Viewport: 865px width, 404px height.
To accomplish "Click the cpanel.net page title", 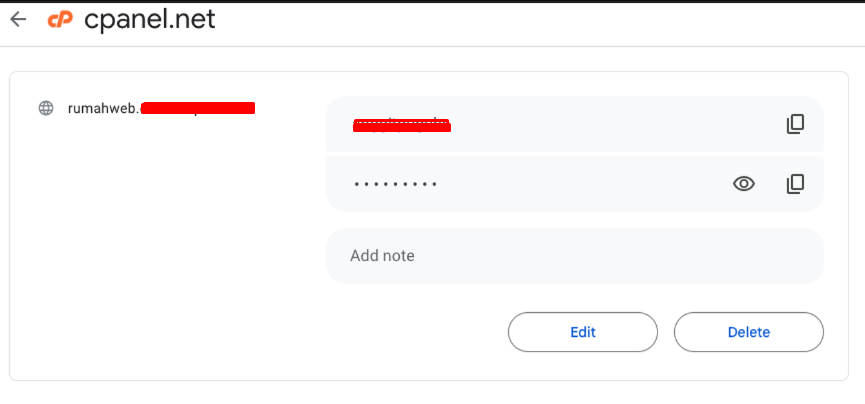I will tap(149, 20).
